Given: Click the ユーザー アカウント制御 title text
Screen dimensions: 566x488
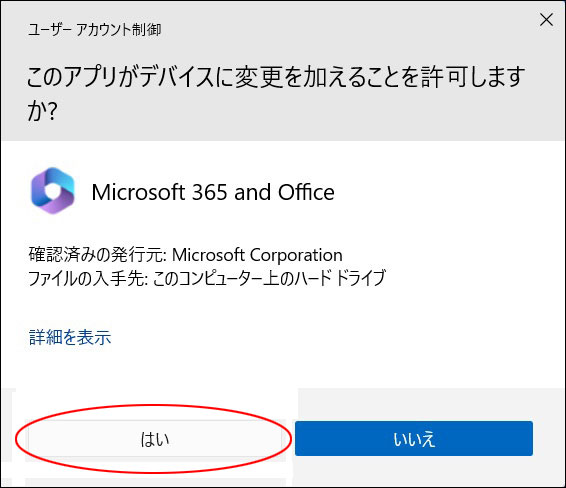Looking at the screenshot, I should 95,30.
